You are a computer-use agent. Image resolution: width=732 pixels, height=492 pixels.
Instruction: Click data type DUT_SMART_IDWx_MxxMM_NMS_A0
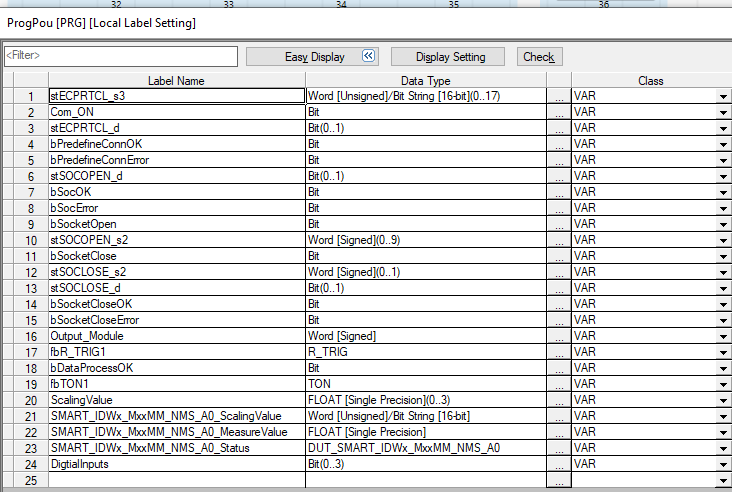[426, 449]
